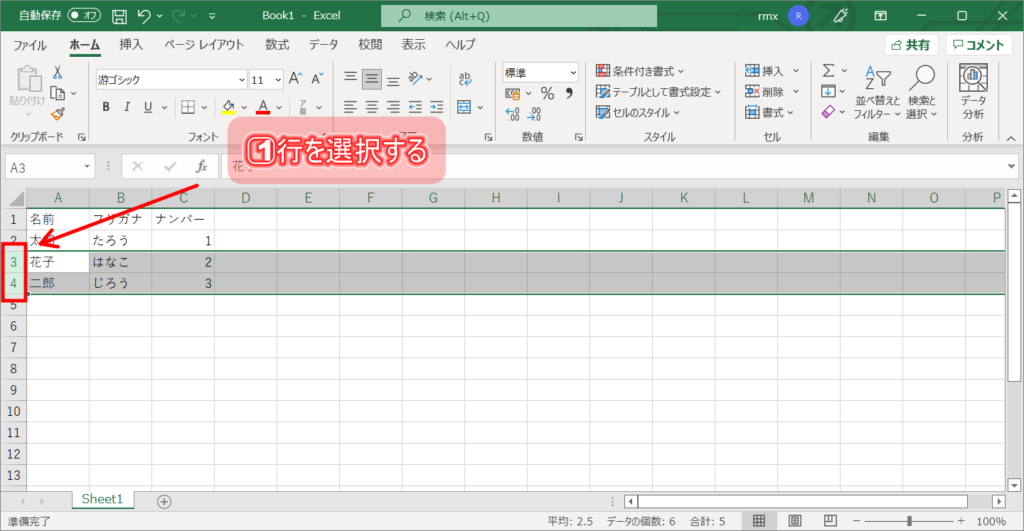1024x531 pixels.
Task: Click the zoom slider in status bar
Action: click(x=908, y=521)
